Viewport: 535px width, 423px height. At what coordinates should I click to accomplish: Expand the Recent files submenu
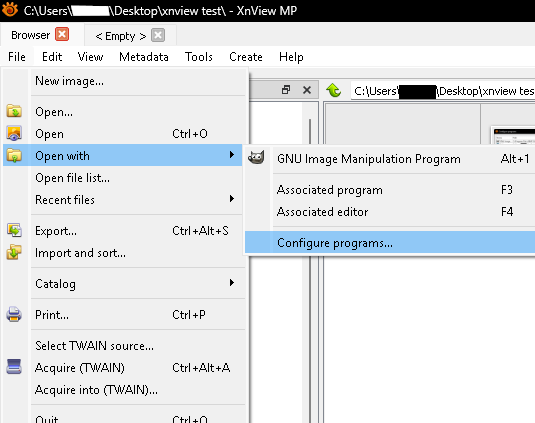pyautogui.click(x=123, y=200)
